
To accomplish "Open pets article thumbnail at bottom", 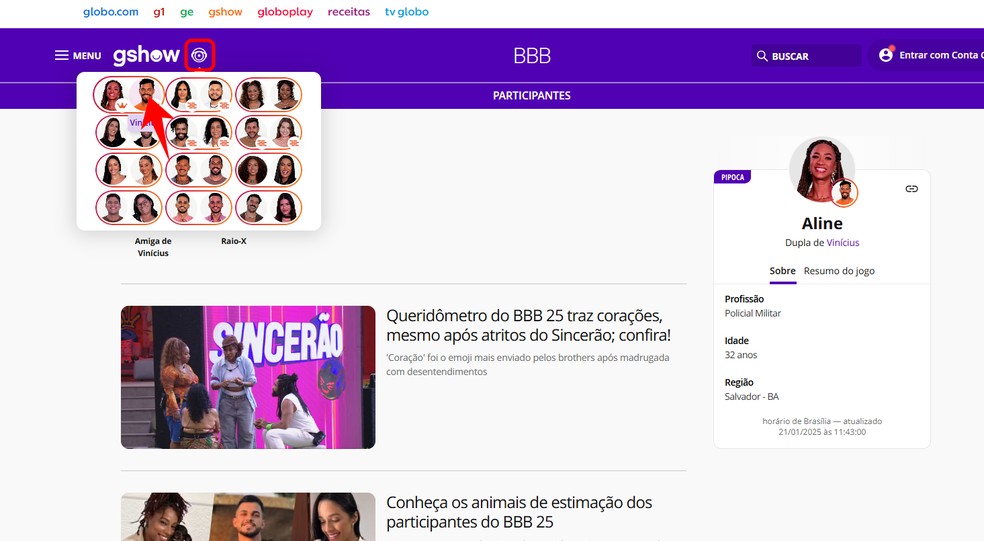I will coord(248,517).
